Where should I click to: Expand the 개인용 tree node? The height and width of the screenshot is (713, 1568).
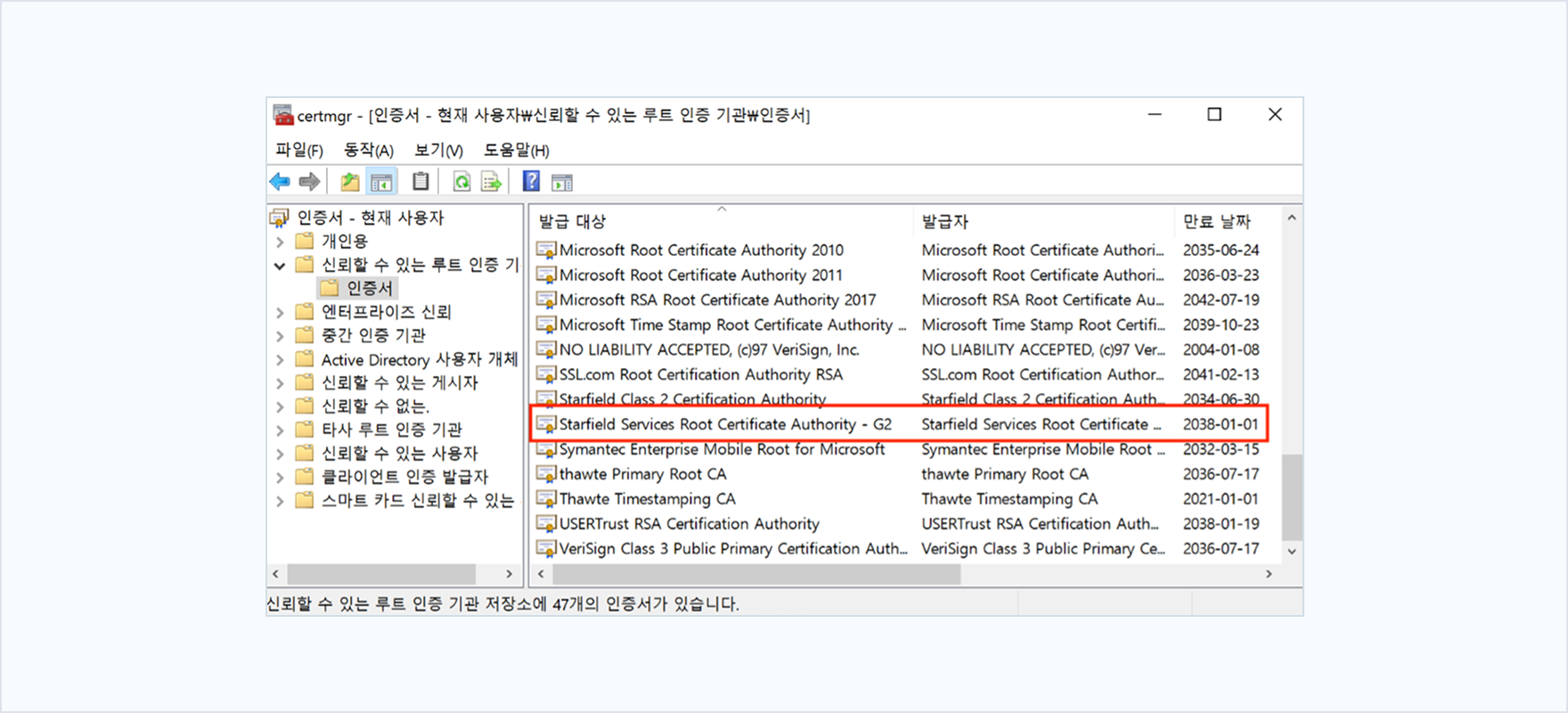coord(280,242)
